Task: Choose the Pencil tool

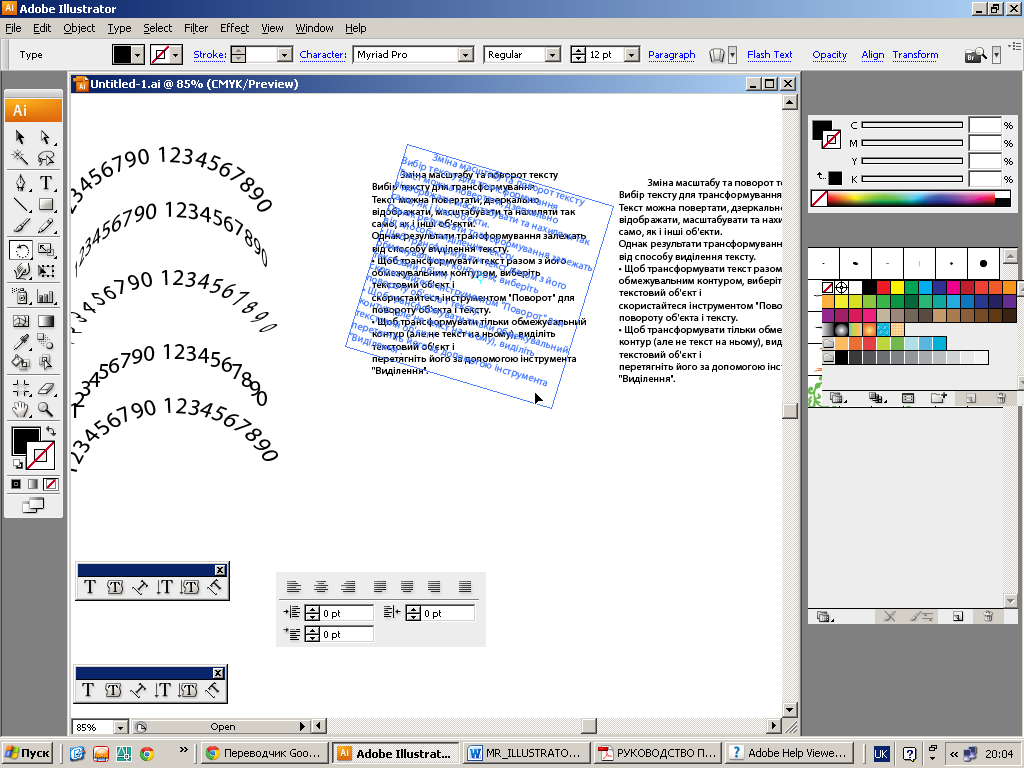Action: 45,226
